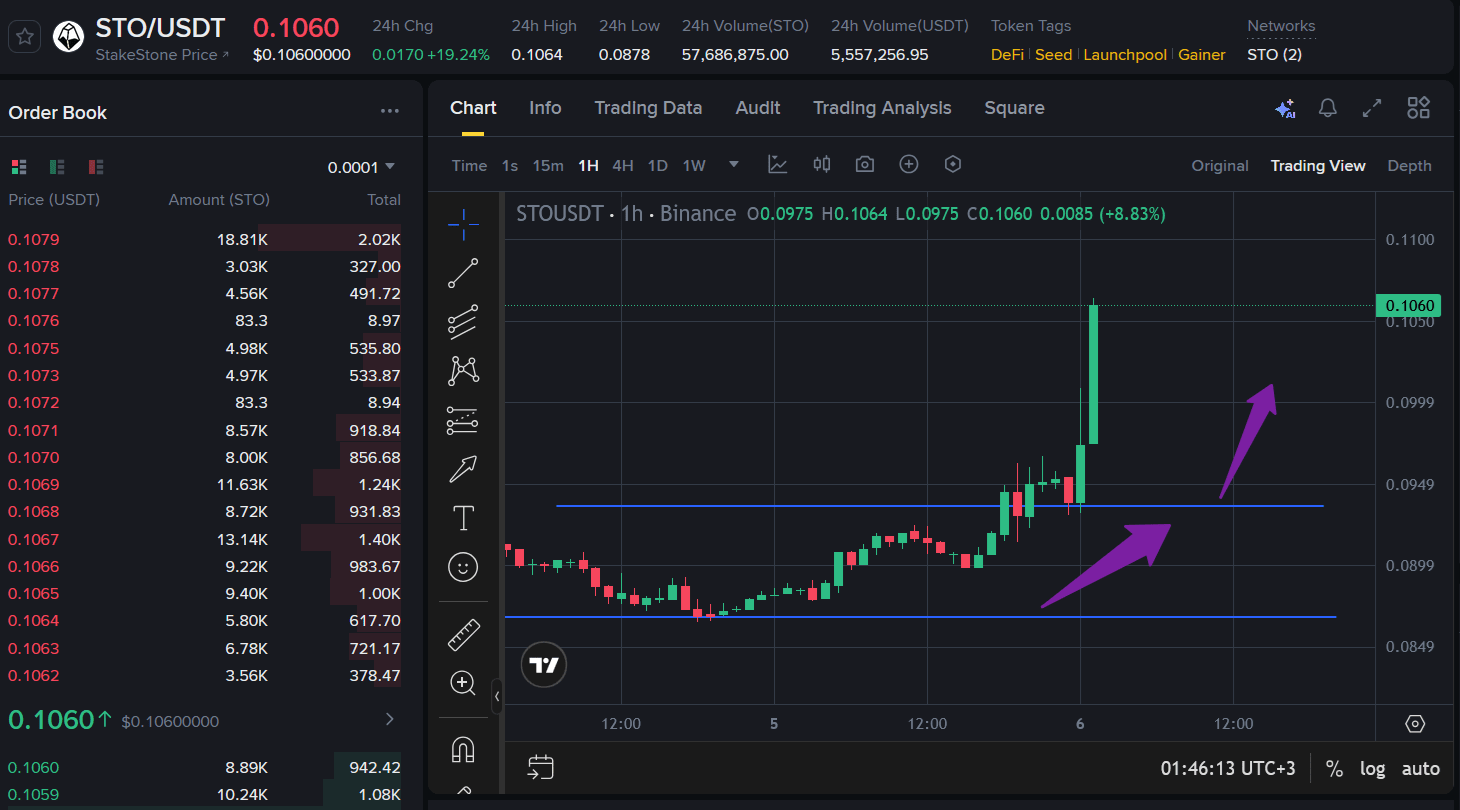Expand the current price row chevron
The width and height of the screenshot is (1460, 810).
click(390, 719)
